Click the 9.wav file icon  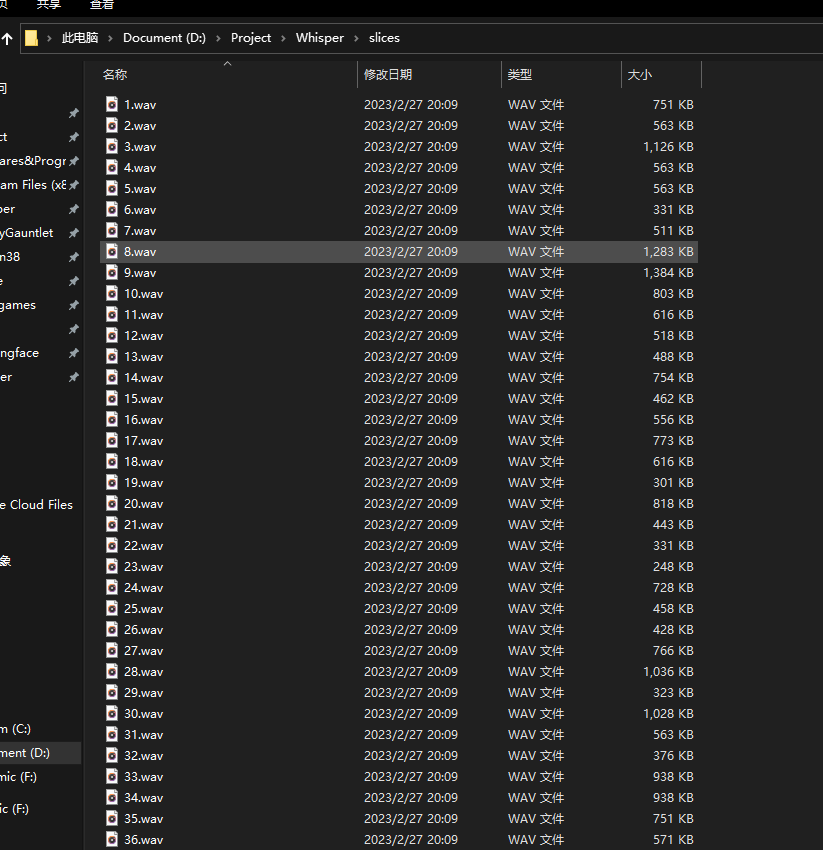(112, 273)
